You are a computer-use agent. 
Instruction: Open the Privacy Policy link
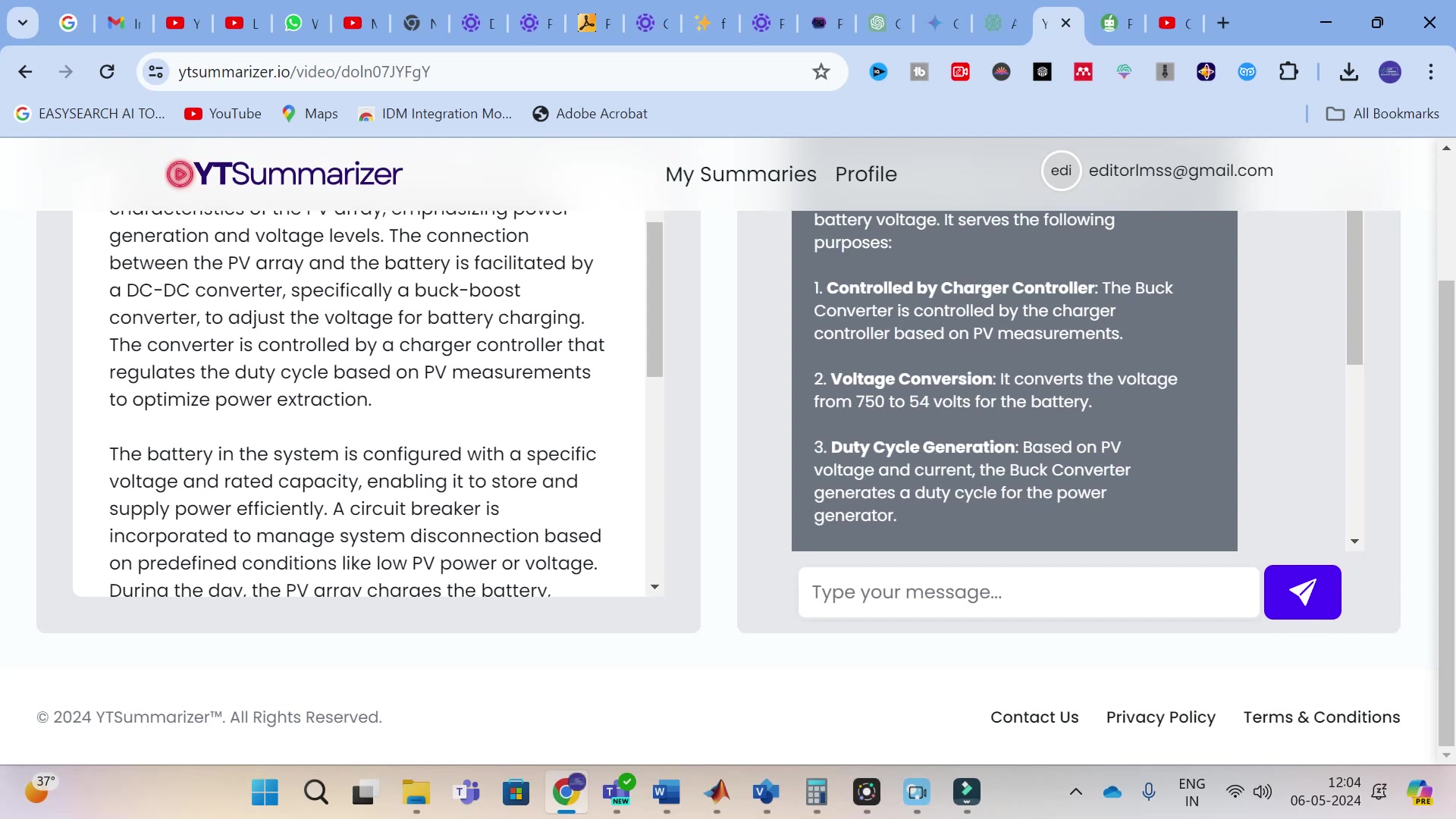(1160, 717)
